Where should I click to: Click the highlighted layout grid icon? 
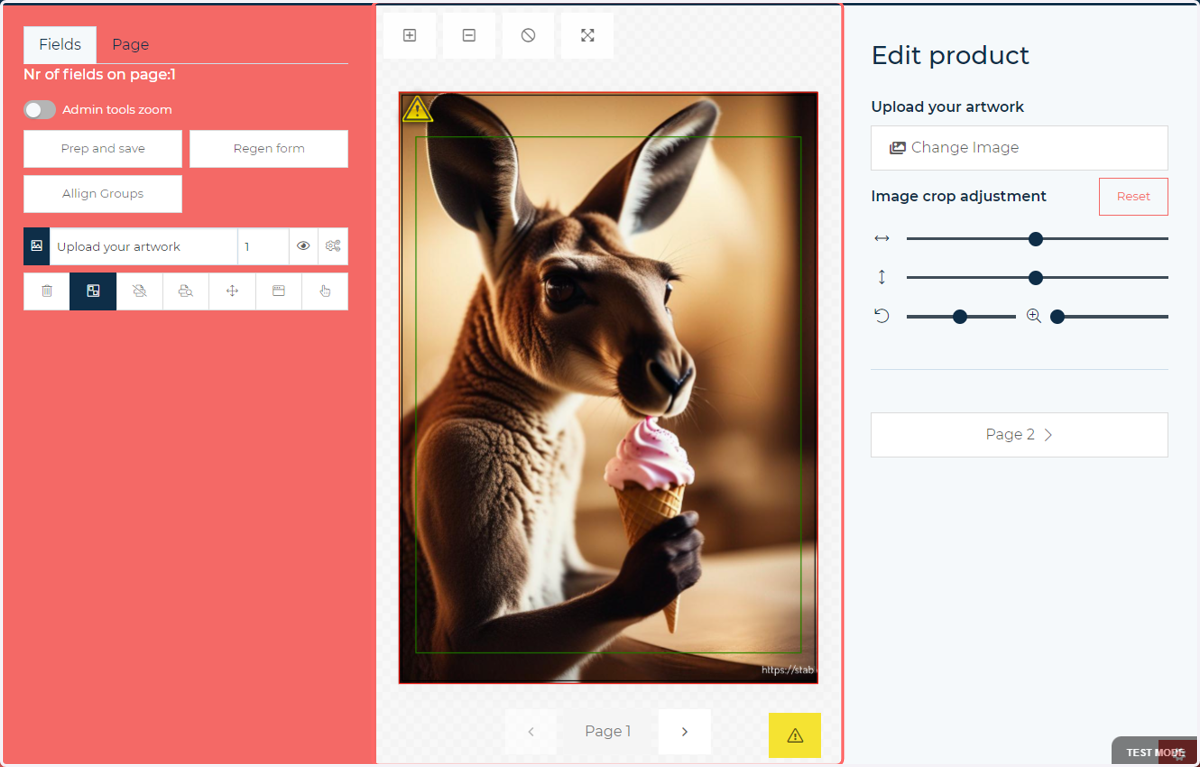(93, 291)
